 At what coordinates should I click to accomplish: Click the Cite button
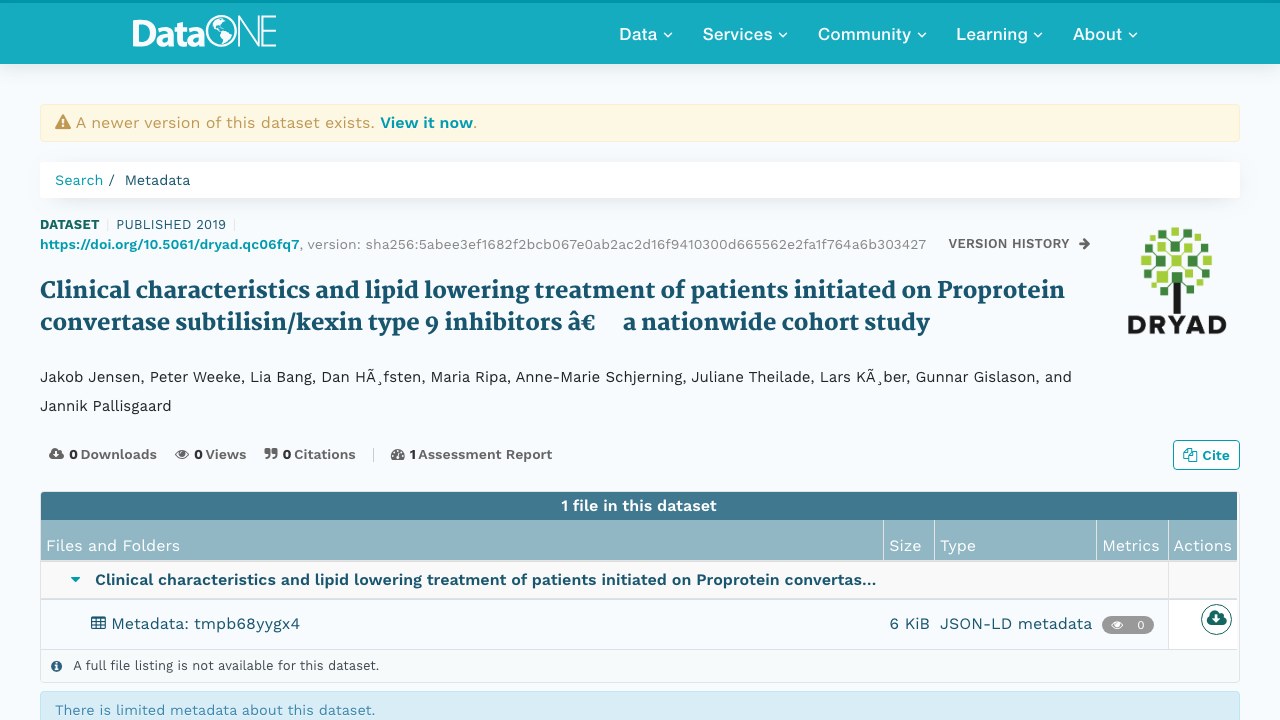[1206, 455]
